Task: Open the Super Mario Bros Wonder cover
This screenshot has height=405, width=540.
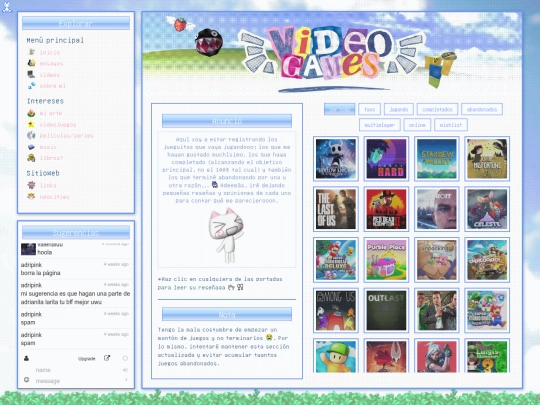Action: 487,310
